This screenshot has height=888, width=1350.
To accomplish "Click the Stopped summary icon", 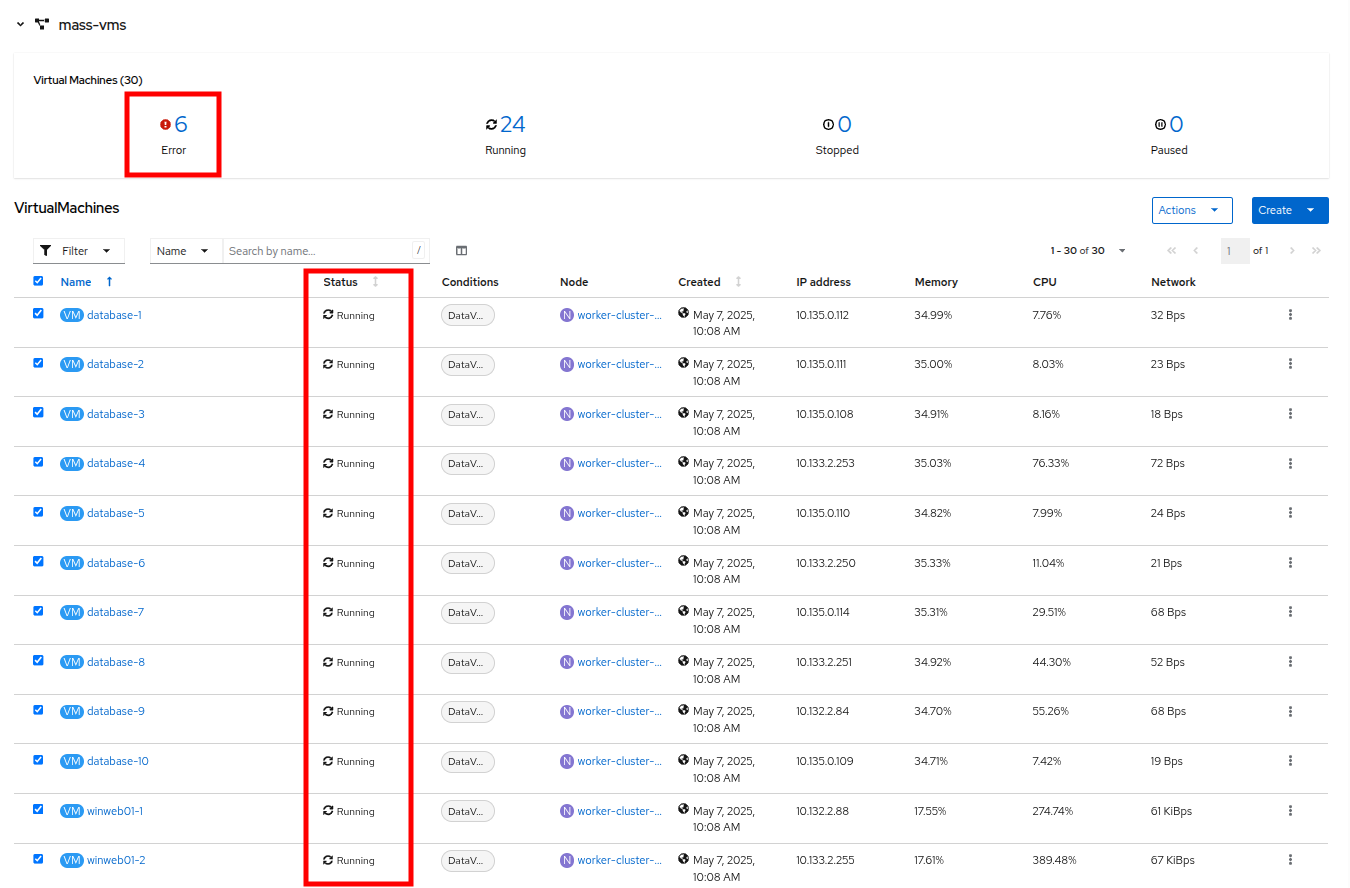I will pyautogui.click(x=828, y=125).
